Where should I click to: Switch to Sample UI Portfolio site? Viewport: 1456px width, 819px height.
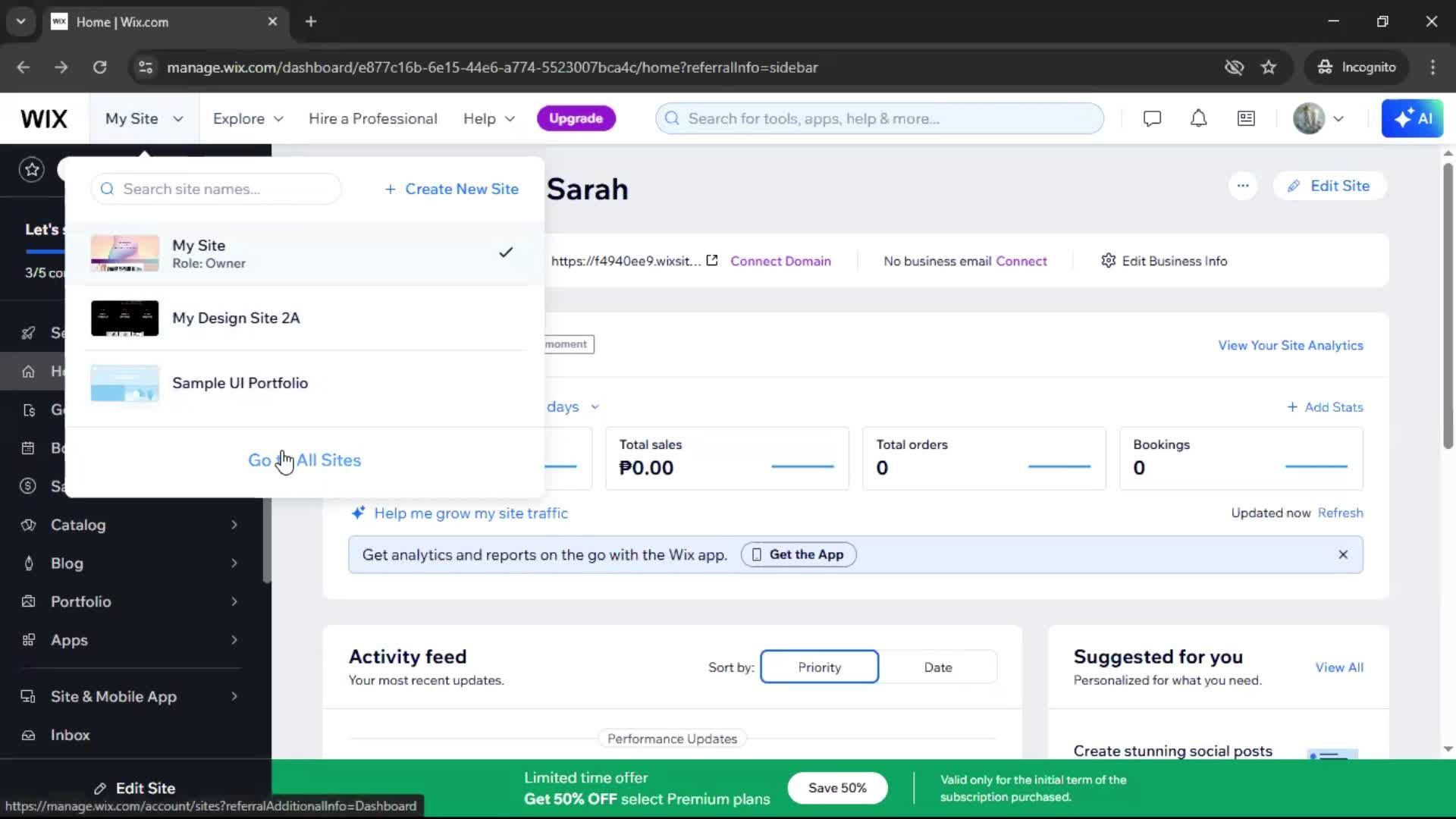[305, 384]
